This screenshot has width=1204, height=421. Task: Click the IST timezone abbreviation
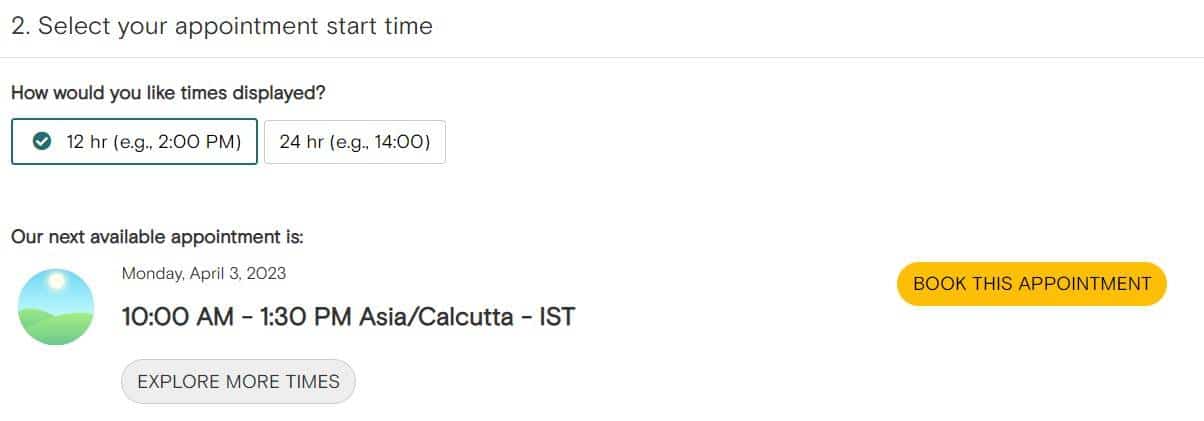(557, 317)
